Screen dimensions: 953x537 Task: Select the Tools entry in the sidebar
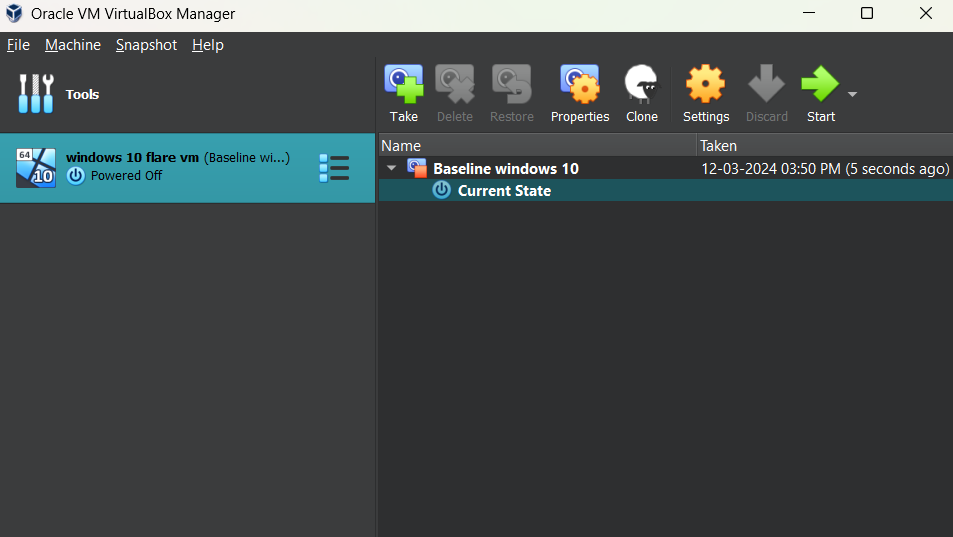point(187,94)
